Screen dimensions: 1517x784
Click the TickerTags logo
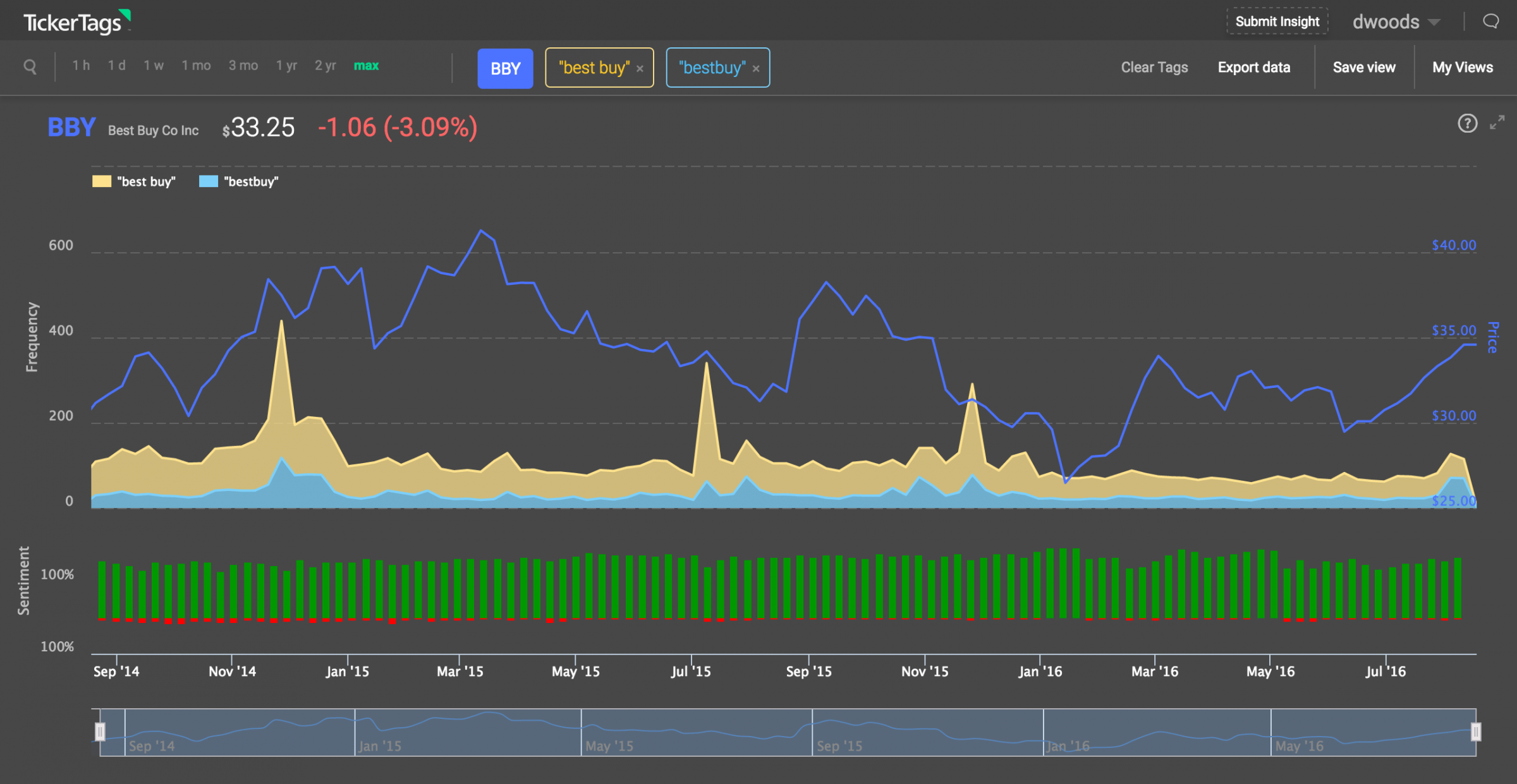point(76,22)
